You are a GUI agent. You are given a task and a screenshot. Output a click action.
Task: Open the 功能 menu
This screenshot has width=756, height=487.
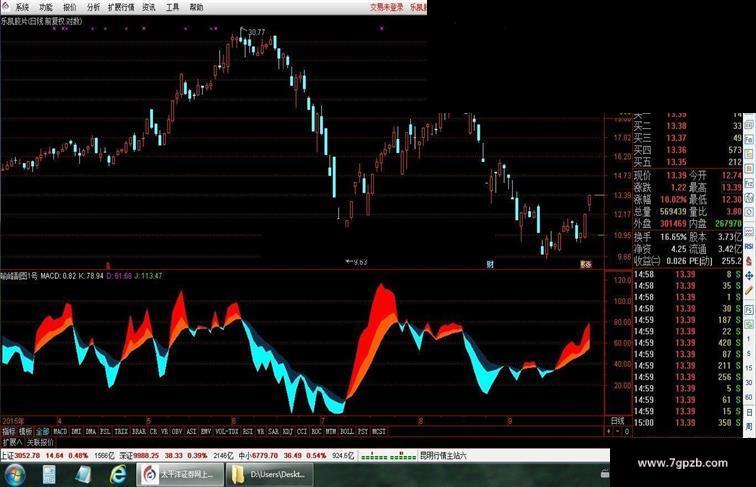(x=46, y=7)
